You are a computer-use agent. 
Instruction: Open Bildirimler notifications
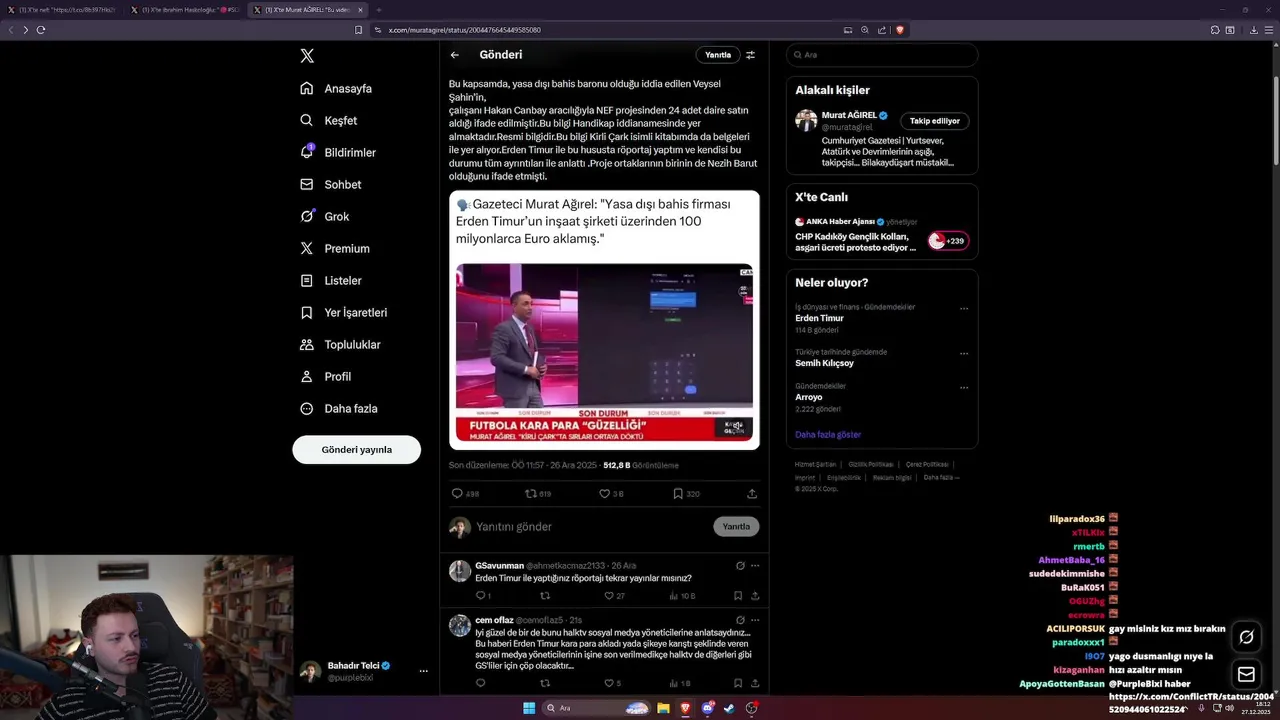[338, 152]
